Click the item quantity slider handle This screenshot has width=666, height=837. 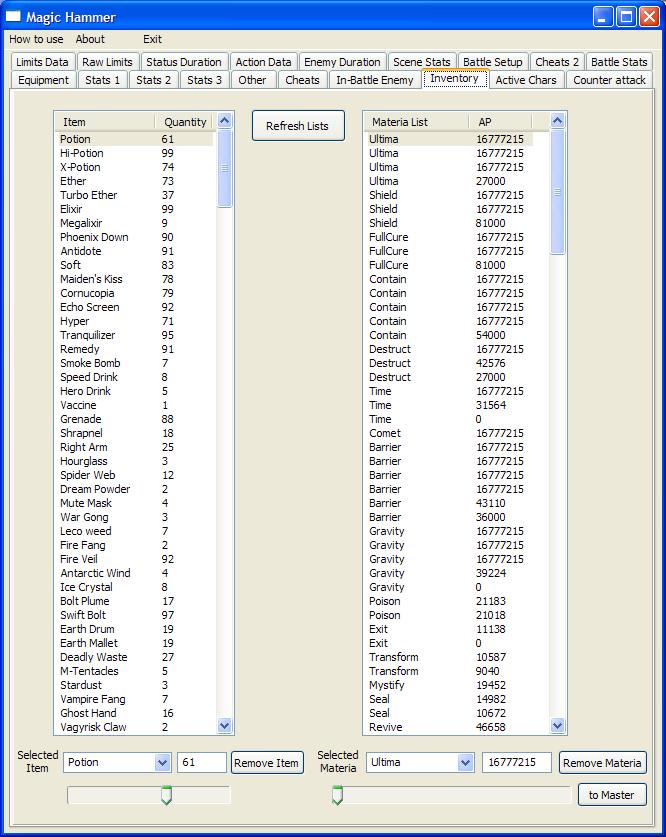[166, 795]
